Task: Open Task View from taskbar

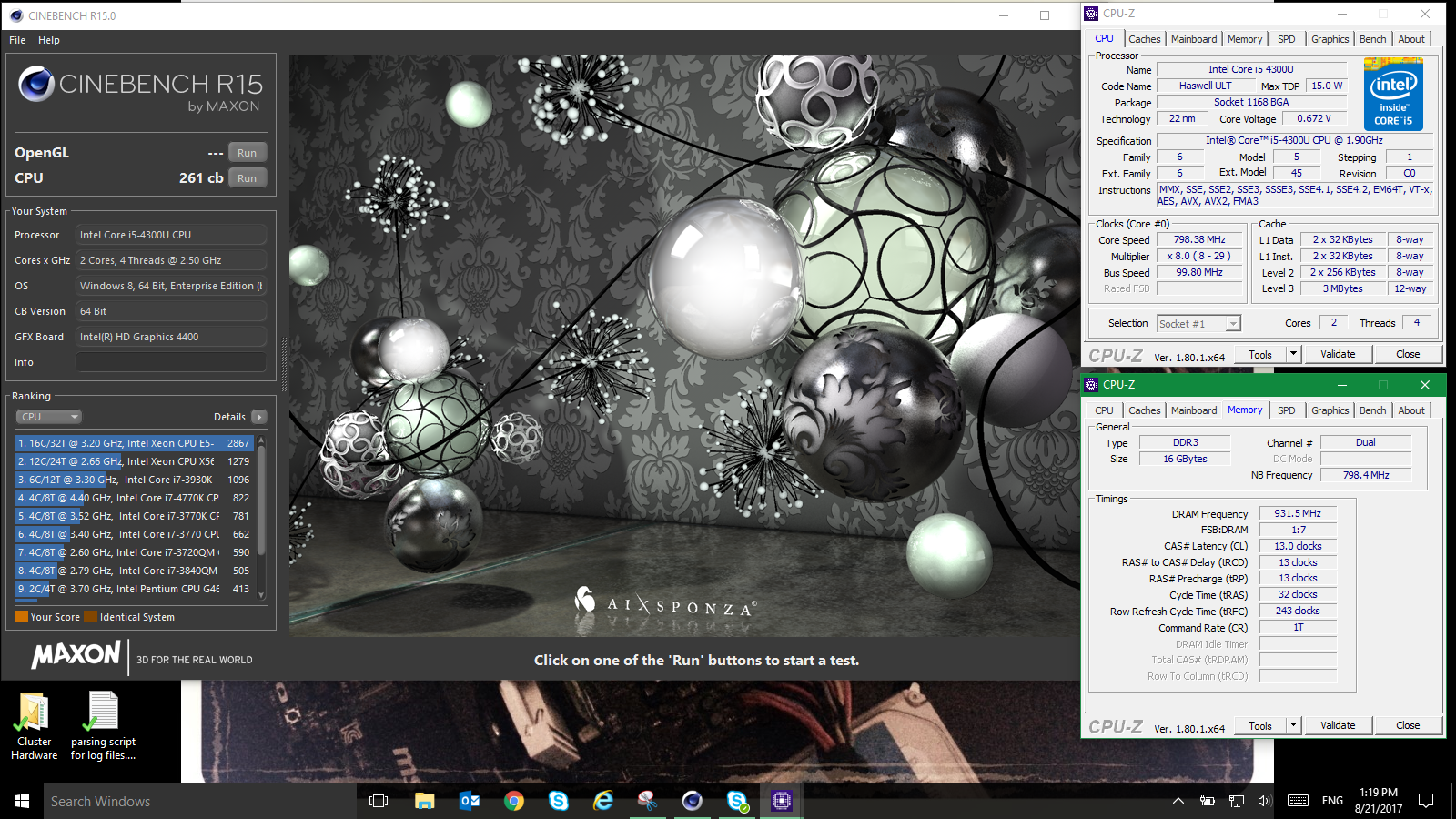Action: (379, 801)
